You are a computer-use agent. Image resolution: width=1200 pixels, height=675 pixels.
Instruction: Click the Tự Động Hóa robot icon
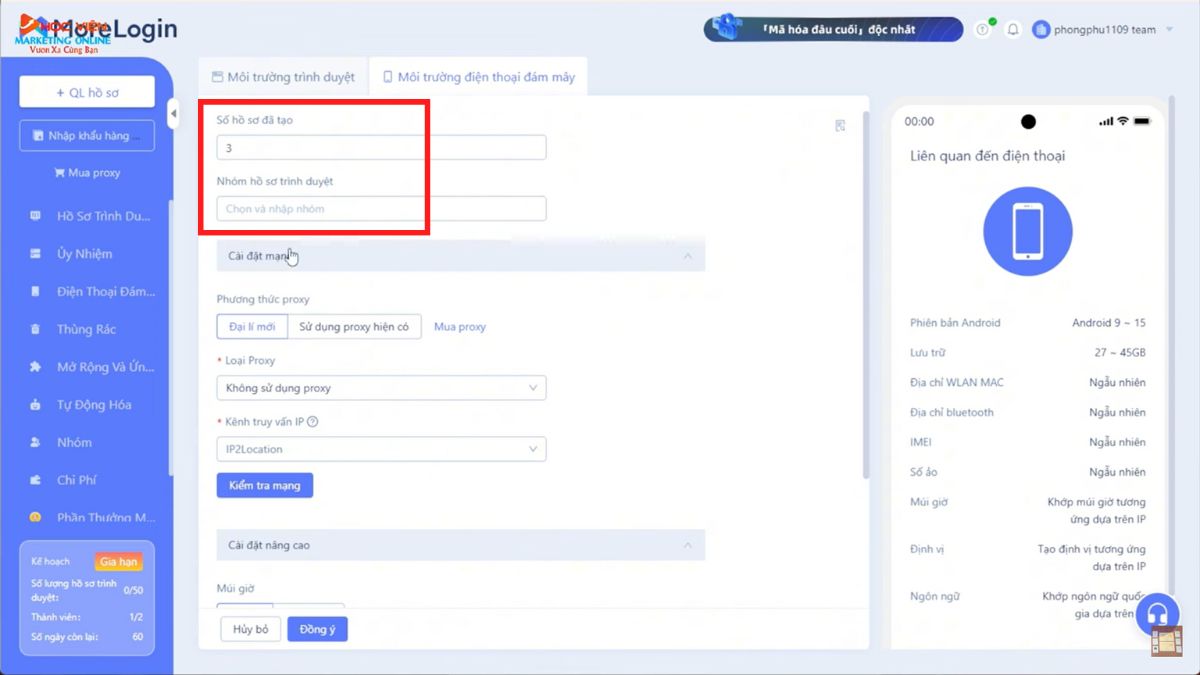[36, 405]
